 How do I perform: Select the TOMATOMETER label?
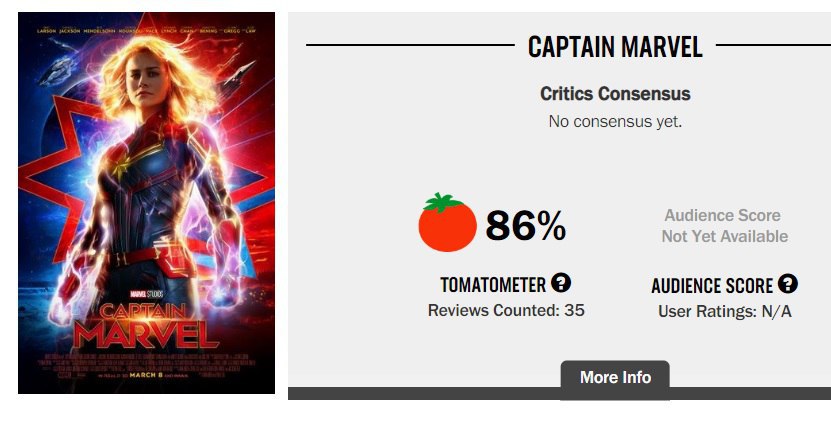click(x=493, y=285)
